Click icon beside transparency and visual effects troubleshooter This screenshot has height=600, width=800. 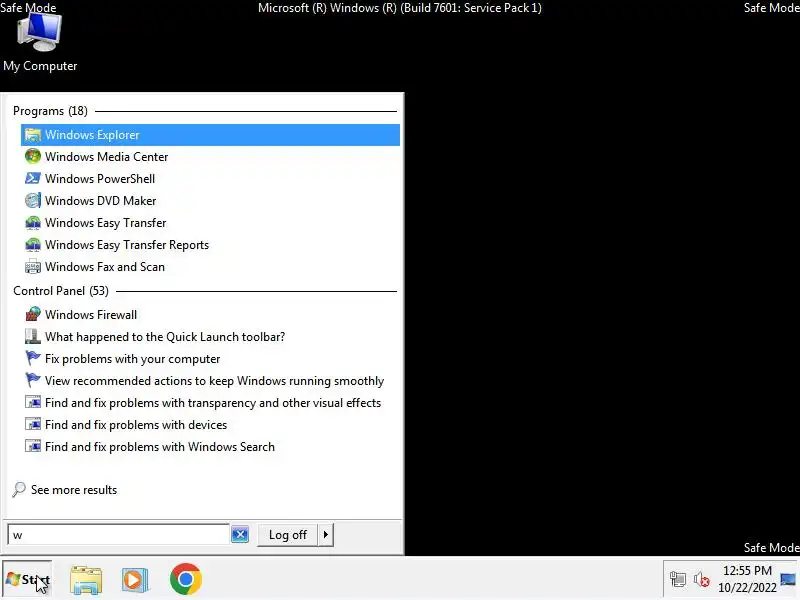tap(33, 402)
